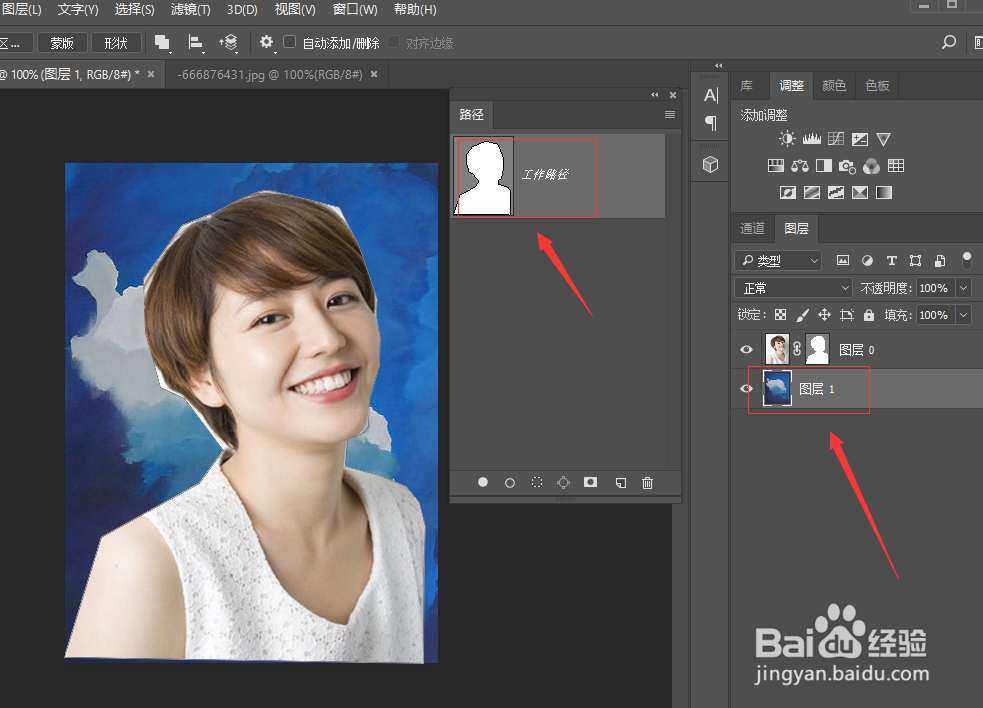983x708 pixels.
Task: Click the search magnifier icon
Action: 949,43
